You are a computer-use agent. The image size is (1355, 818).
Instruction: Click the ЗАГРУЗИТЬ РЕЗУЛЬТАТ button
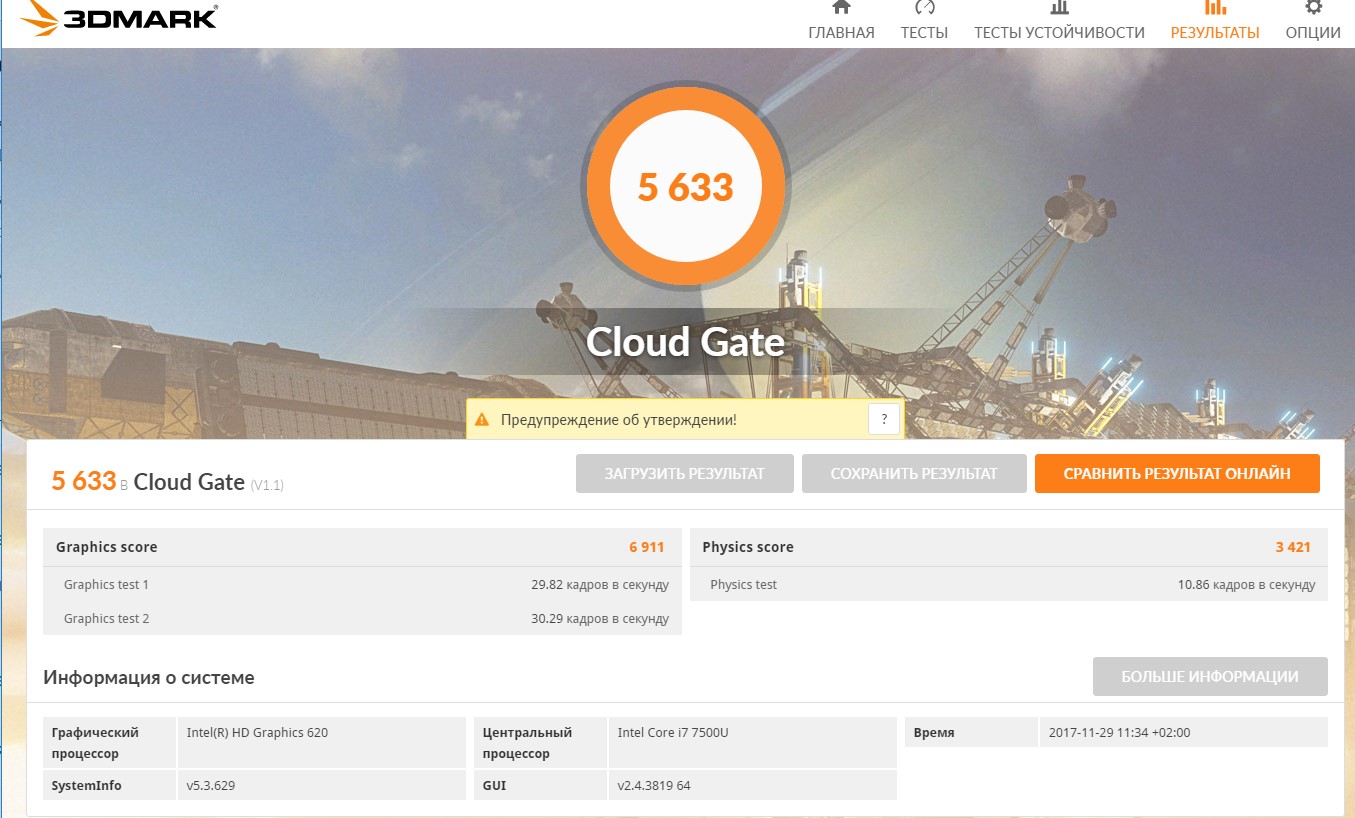tap(685, 474)
